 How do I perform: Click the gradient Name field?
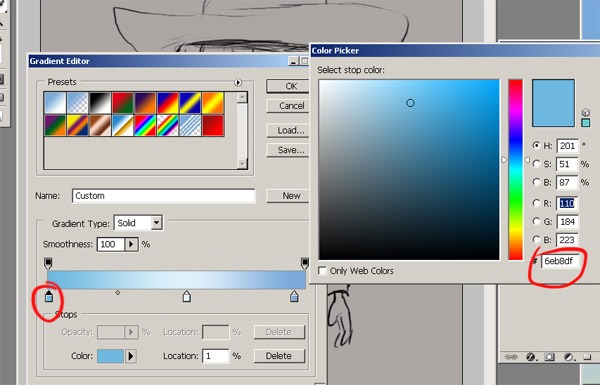click(x=163, y=196)
